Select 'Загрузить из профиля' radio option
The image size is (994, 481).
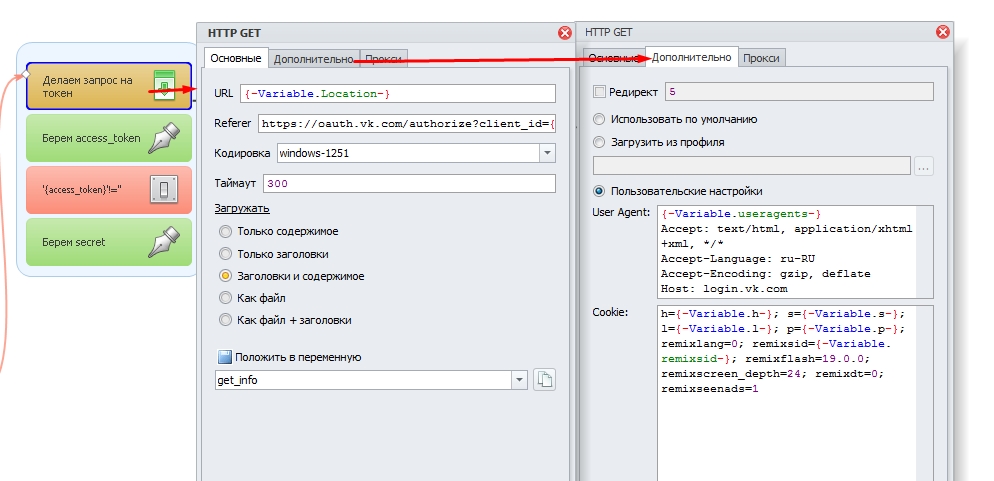600,142
